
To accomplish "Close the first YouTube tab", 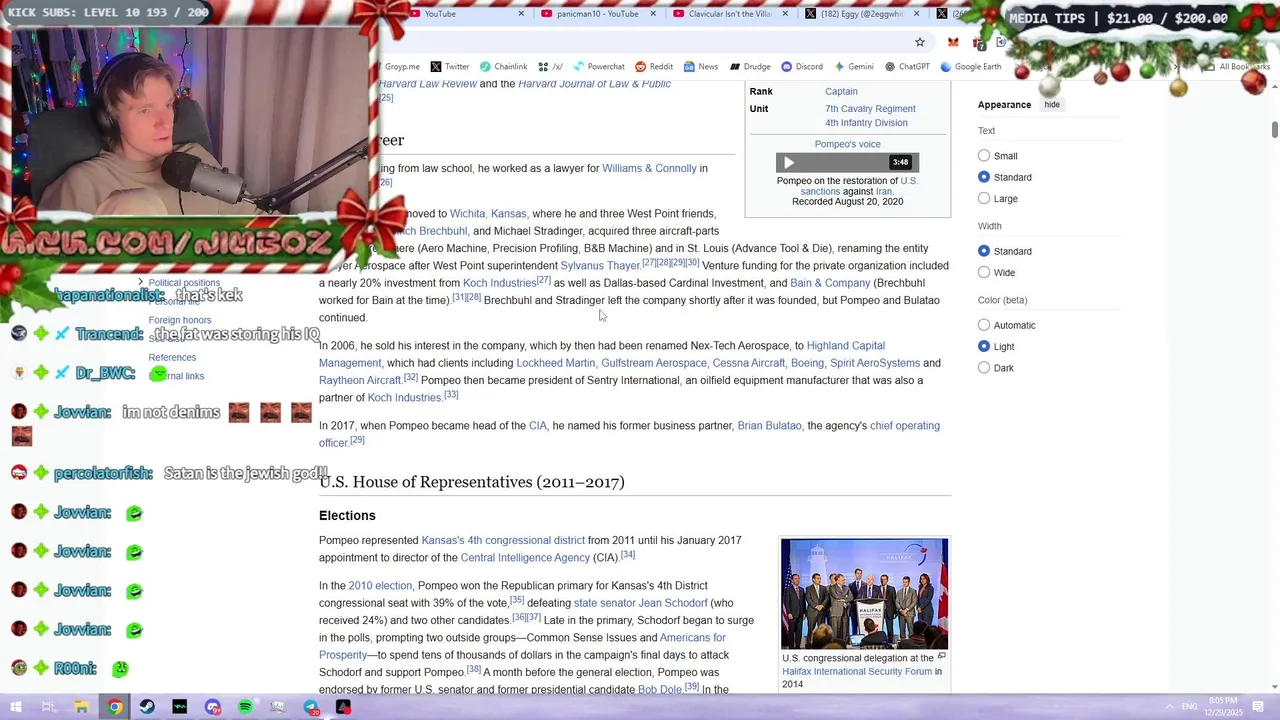I will (521, 14).
